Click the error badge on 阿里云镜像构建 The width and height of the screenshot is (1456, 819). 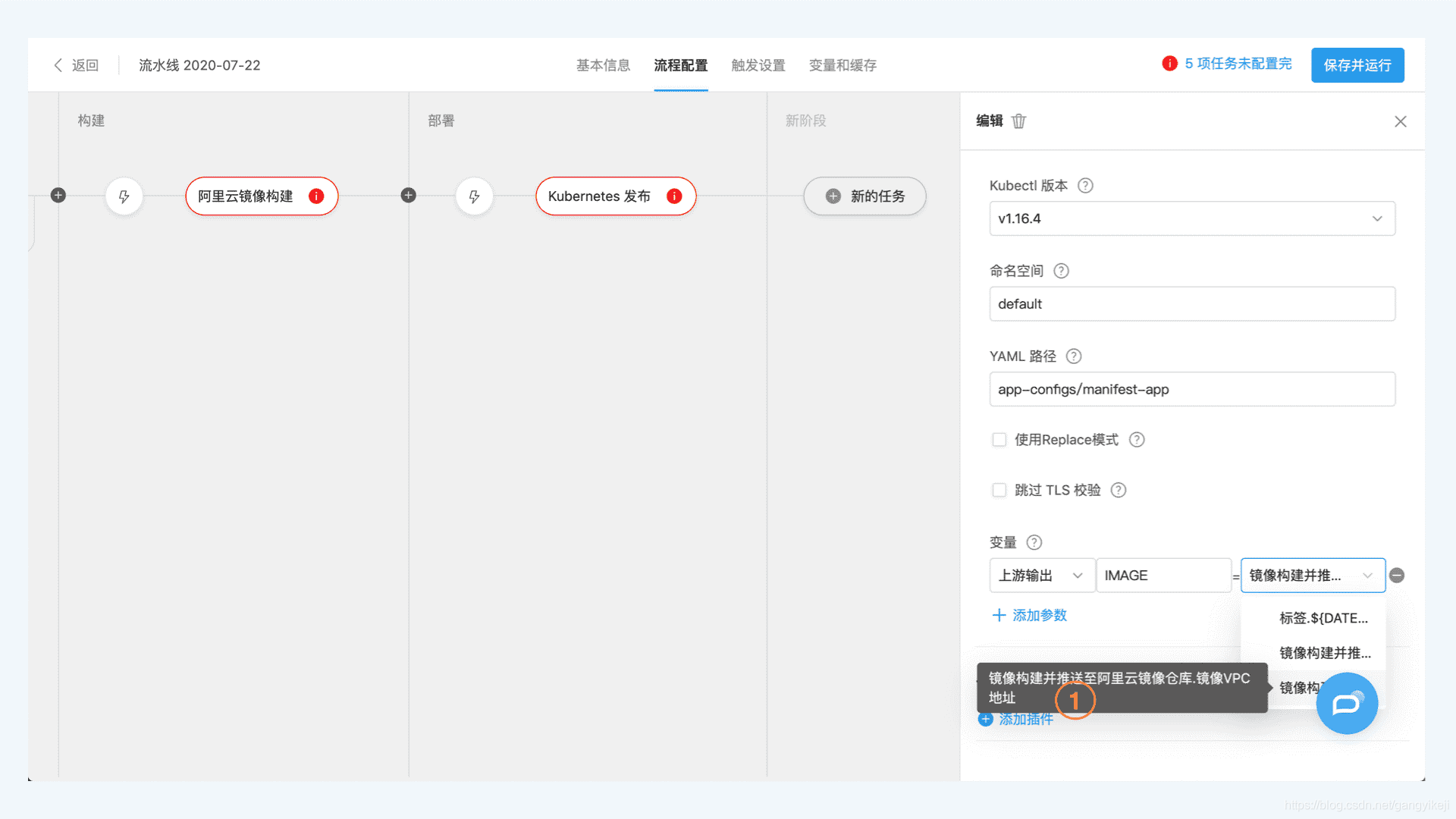click(x=316, y=196)
